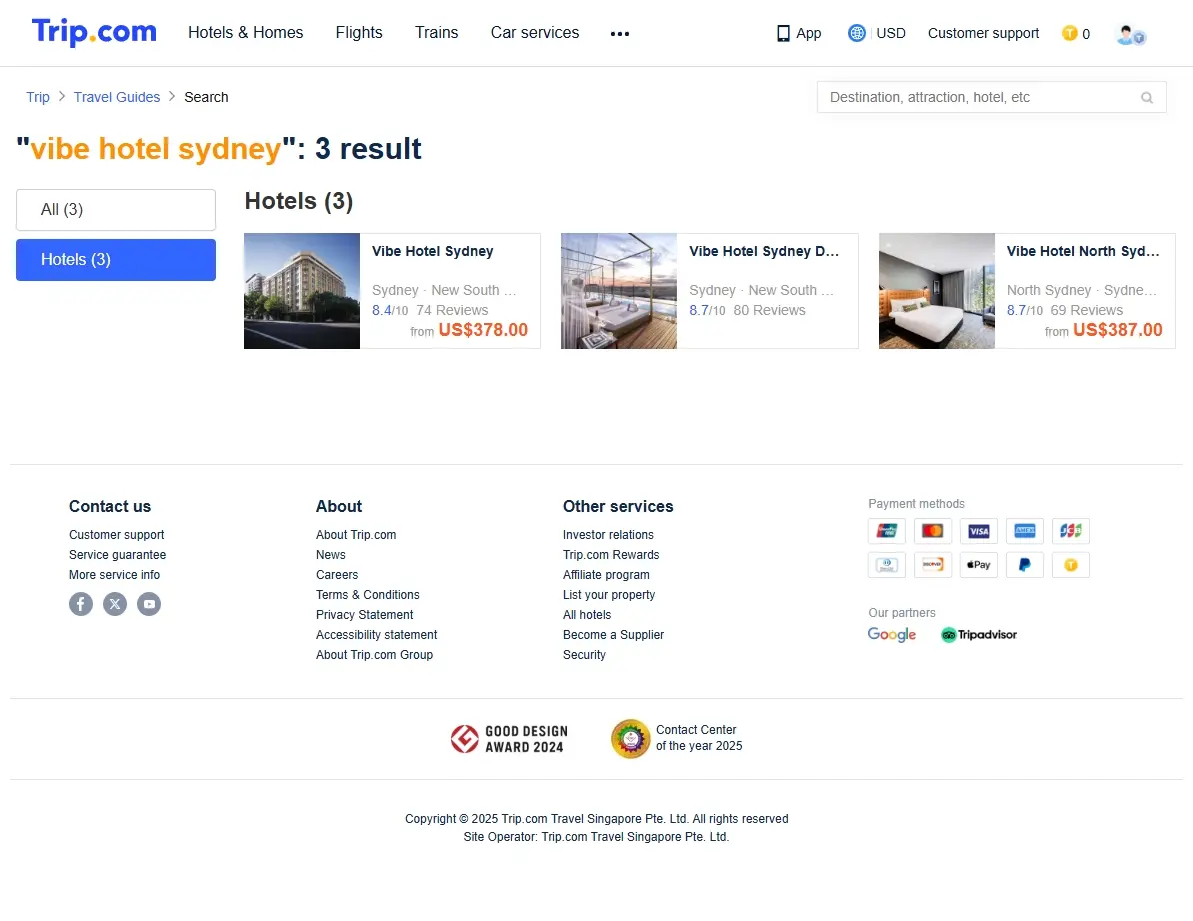Click Contact Center of the year badge

(x=676, y=738)
